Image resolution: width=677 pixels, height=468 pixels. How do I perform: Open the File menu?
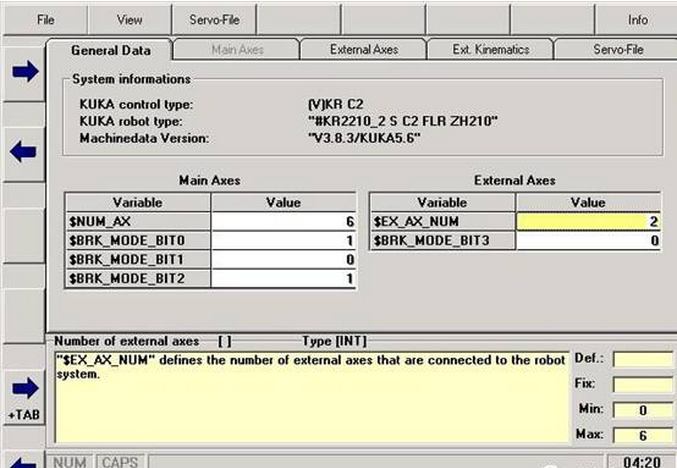[45, 20]
